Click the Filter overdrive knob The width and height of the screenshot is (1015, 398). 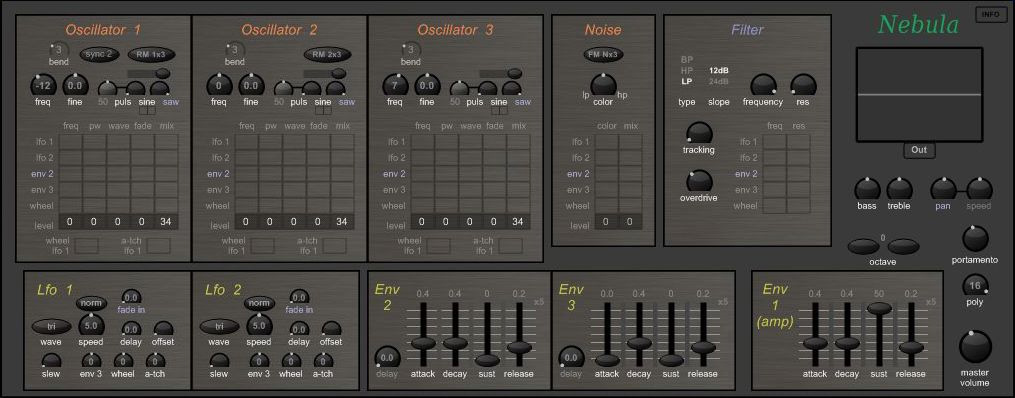(x=699, y=181)
